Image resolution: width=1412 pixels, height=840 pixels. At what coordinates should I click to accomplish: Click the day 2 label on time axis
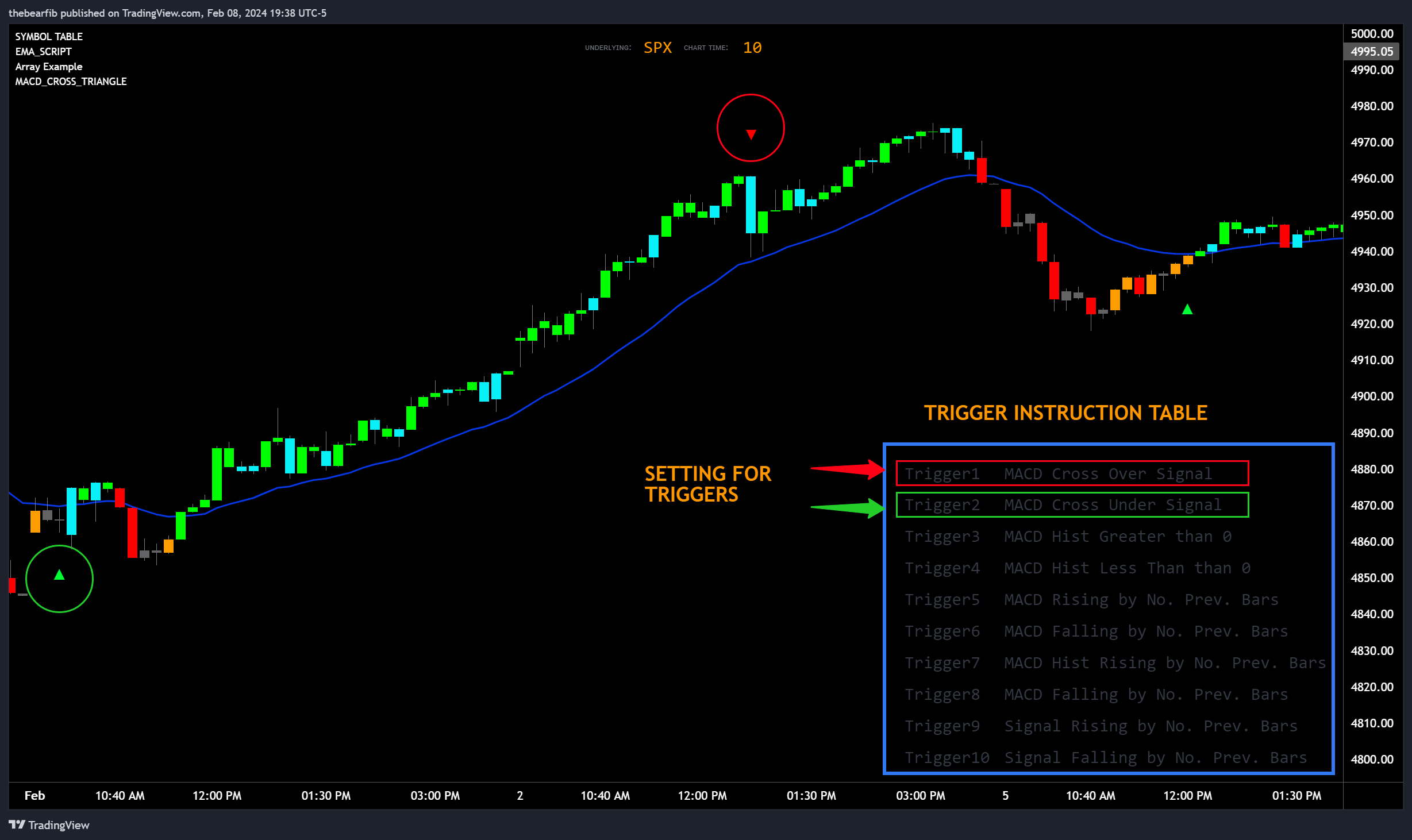coord(520,796)
